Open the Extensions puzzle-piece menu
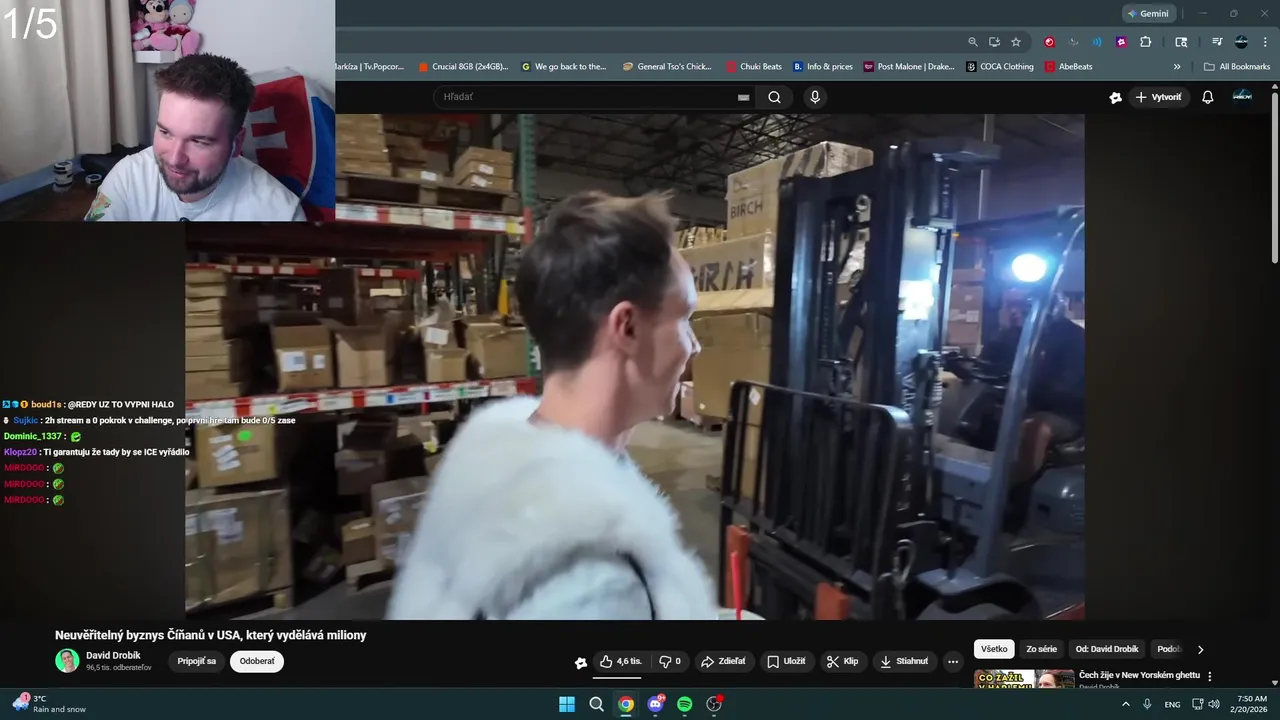 coord(1146,42)
